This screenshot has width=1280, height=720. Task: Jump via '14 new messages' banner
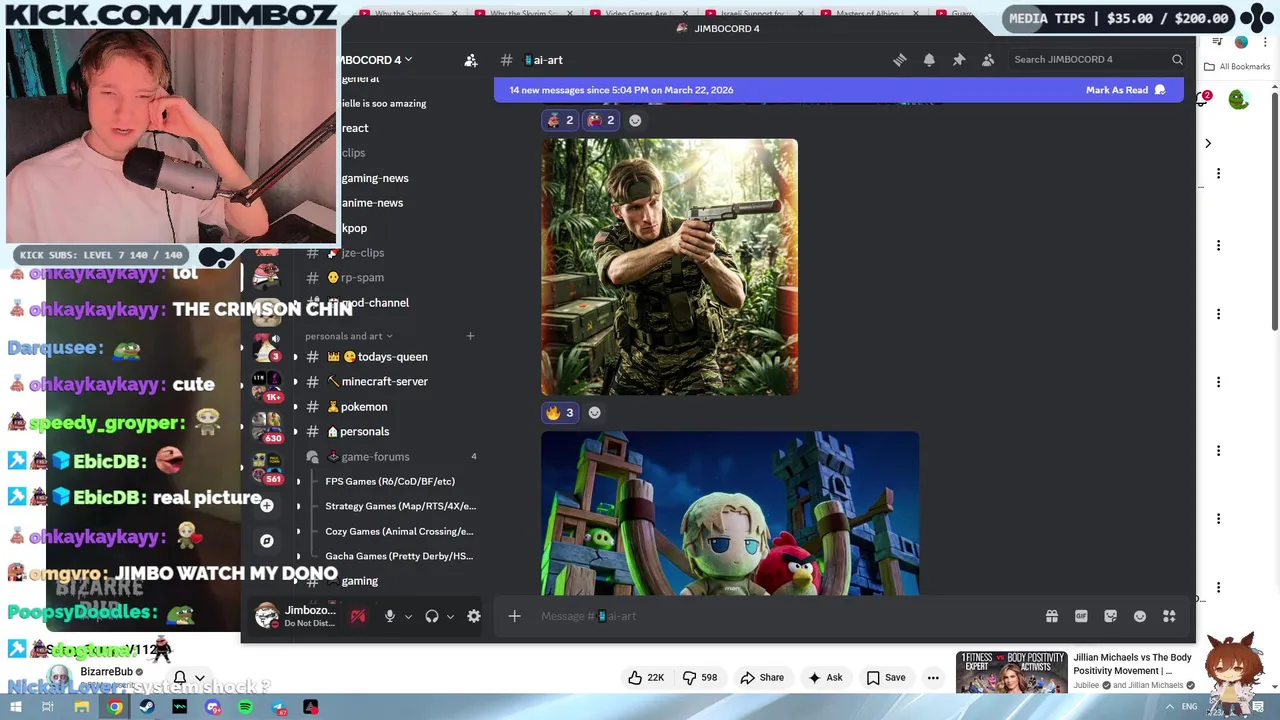point(621,90)
